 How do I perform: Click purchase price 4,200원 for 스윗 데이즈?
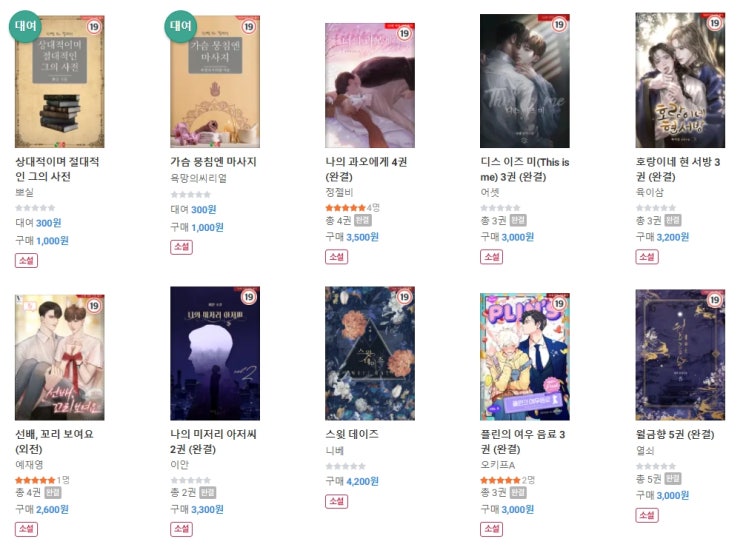click(362, 481)
